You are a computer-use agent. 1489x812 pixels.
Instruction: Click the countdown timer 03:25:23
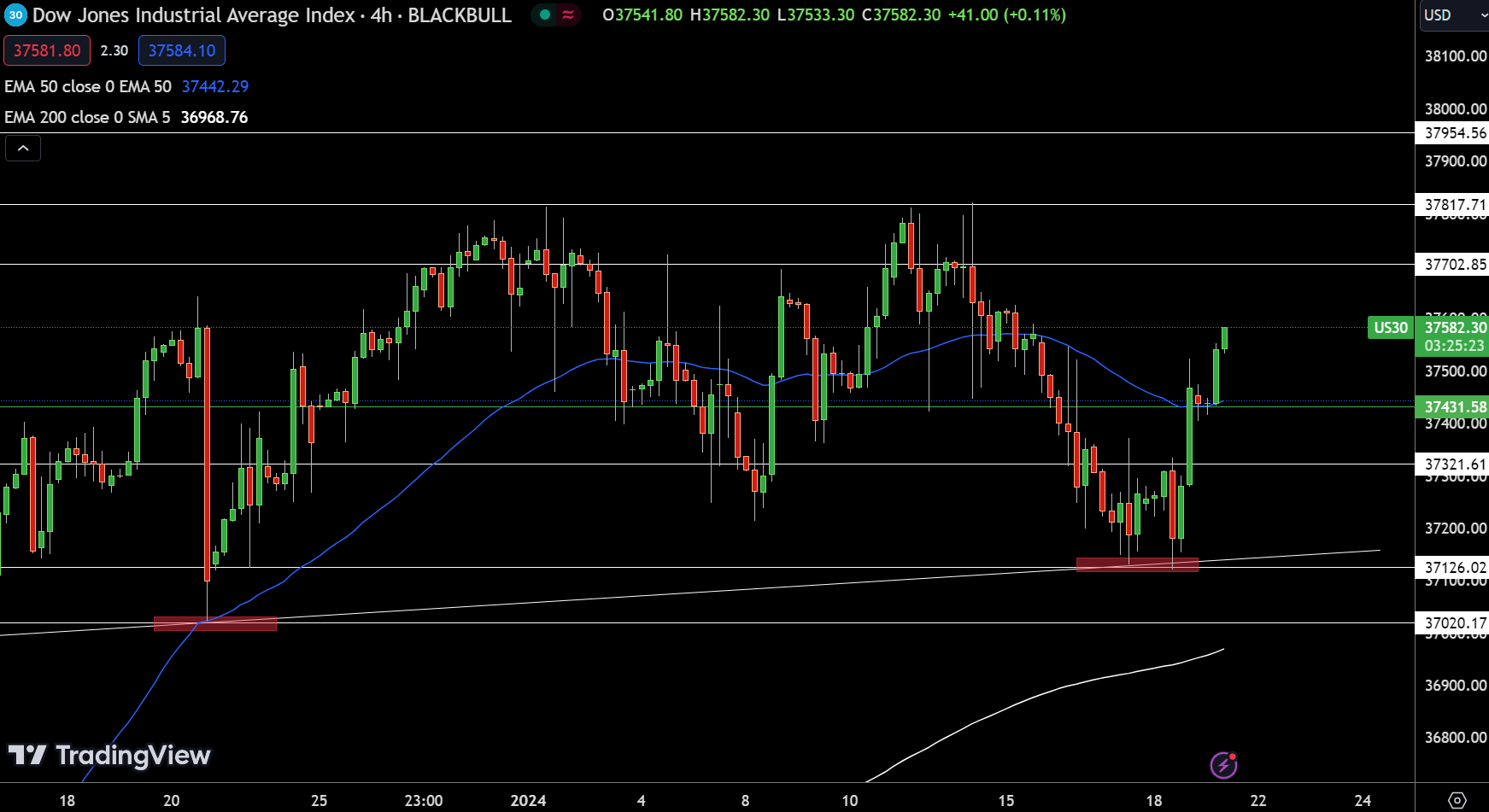[1454, 346]
